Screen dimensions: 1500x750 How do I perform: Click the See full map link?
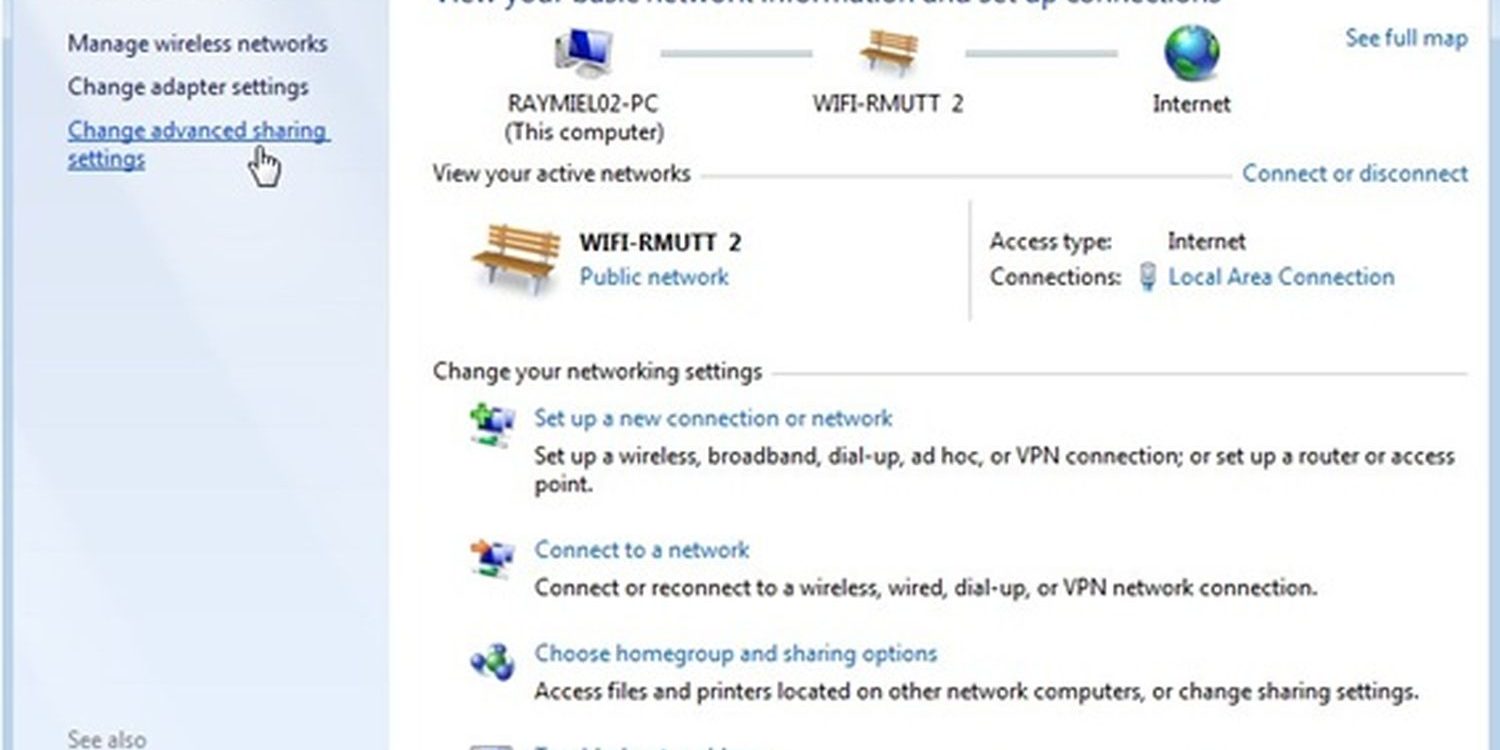[1406, 39]
